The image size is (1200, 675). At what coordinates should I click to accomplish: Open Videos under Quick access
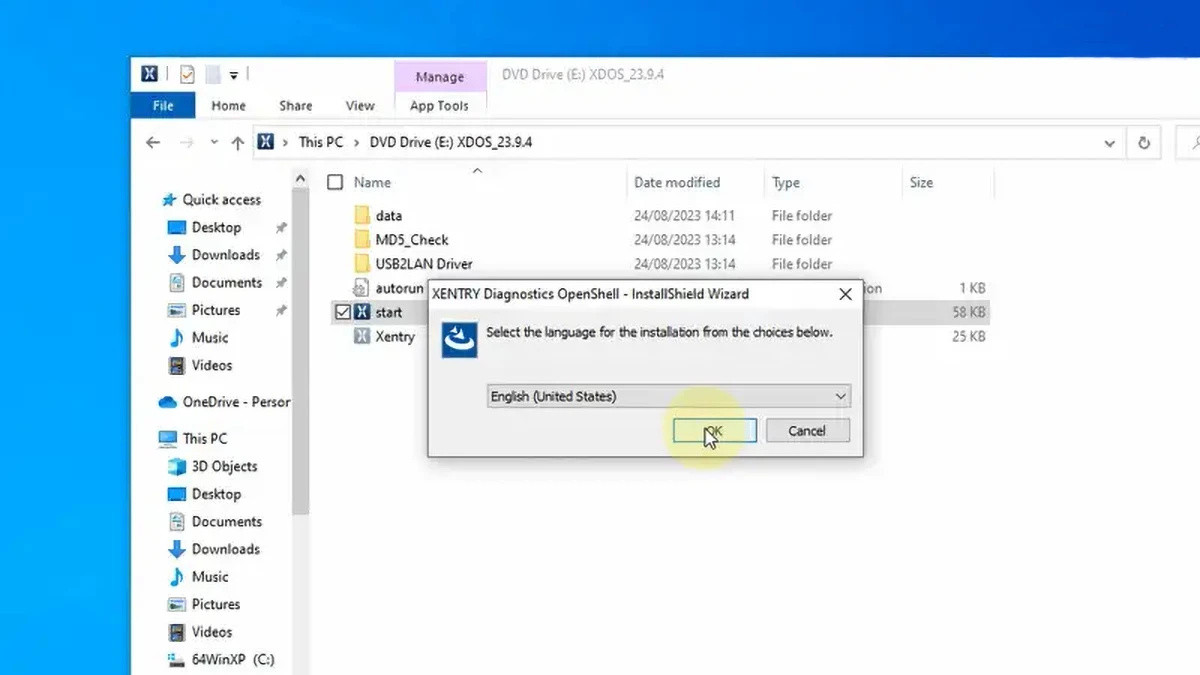pos(211,366)
